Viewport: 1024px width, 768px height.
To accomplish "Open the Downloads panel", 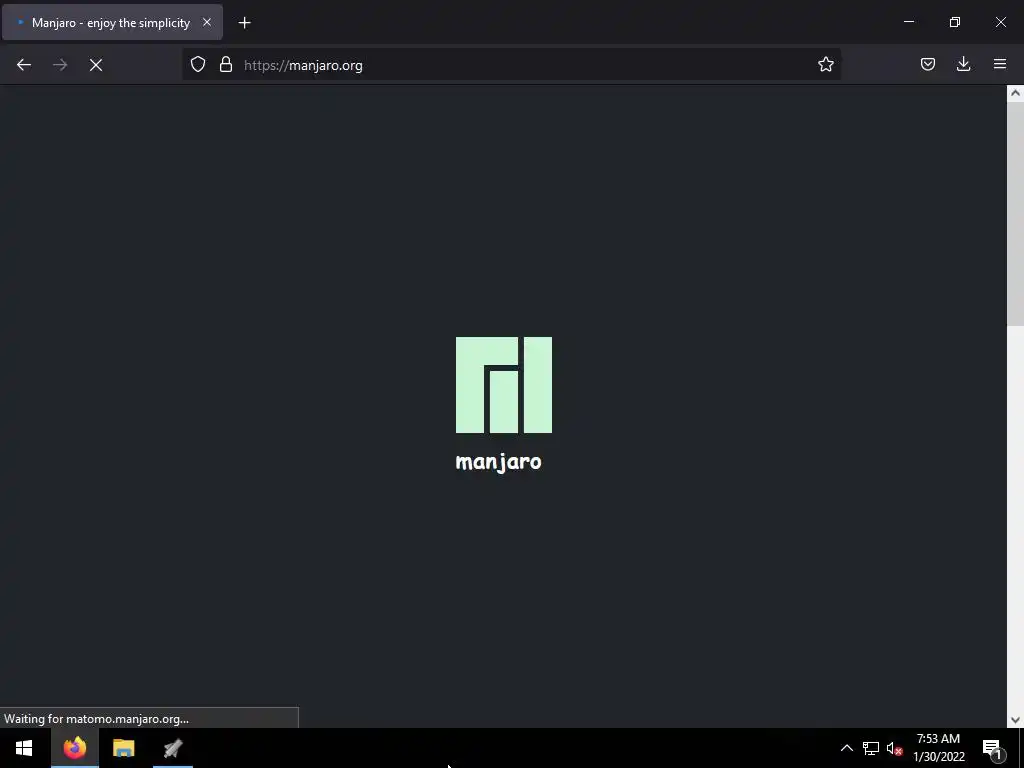I will (963, 64).
